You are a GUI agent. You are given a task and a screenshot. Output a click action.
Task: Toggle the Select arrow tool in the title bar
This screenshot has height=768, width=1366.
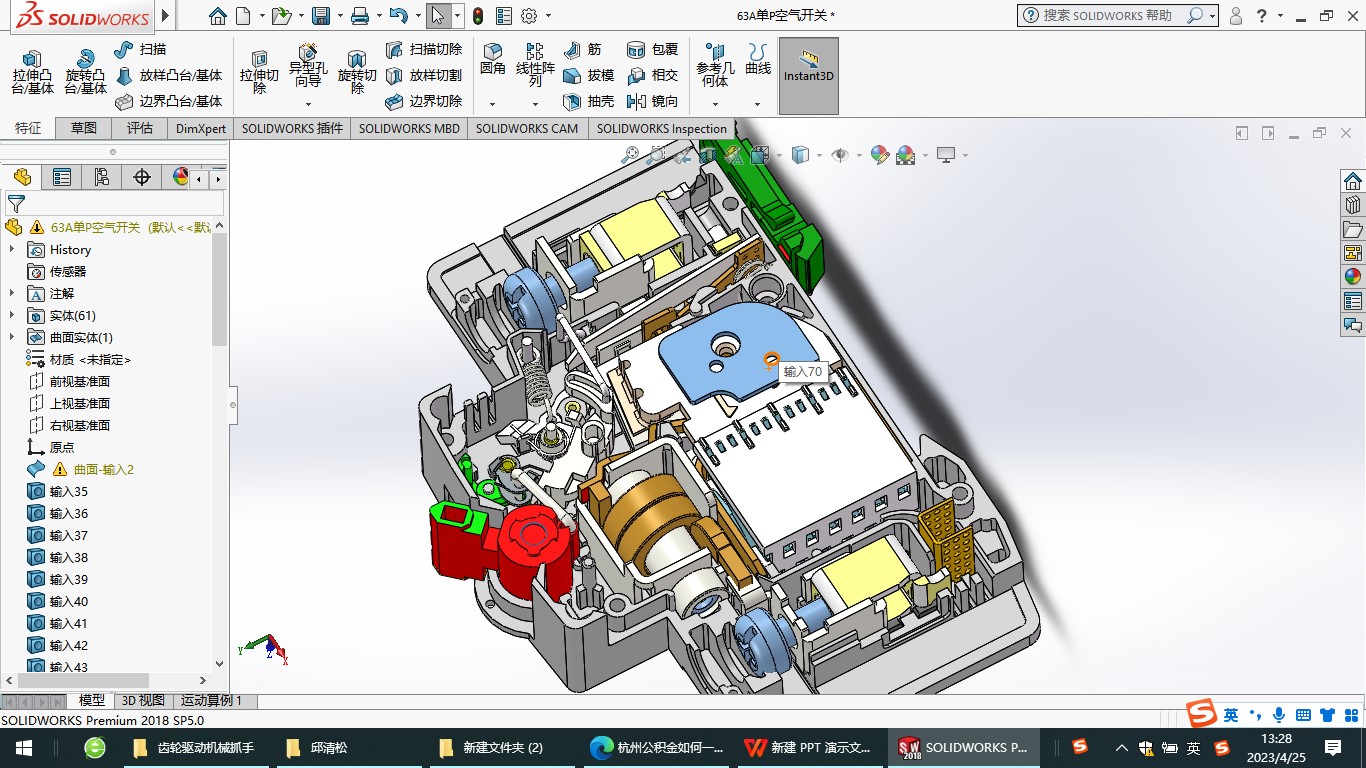(437, 16)
